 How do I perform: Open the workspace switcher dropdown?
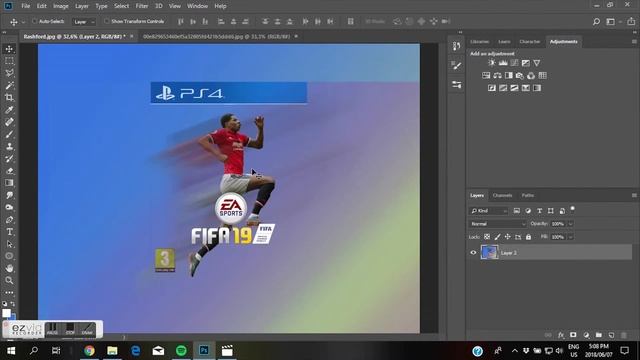point(613,22)
